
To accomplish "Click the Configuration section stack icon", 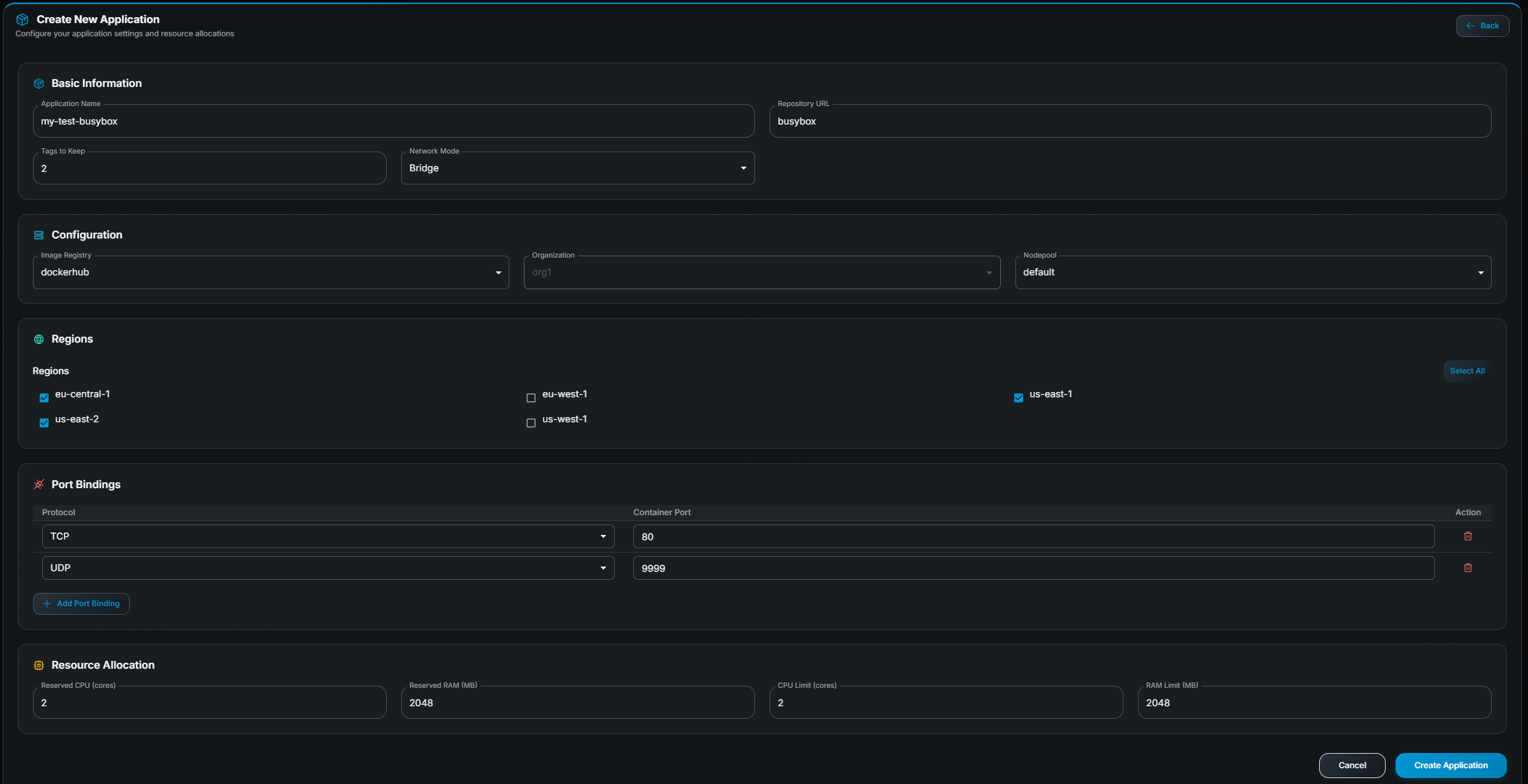I will tap(39, 235).
